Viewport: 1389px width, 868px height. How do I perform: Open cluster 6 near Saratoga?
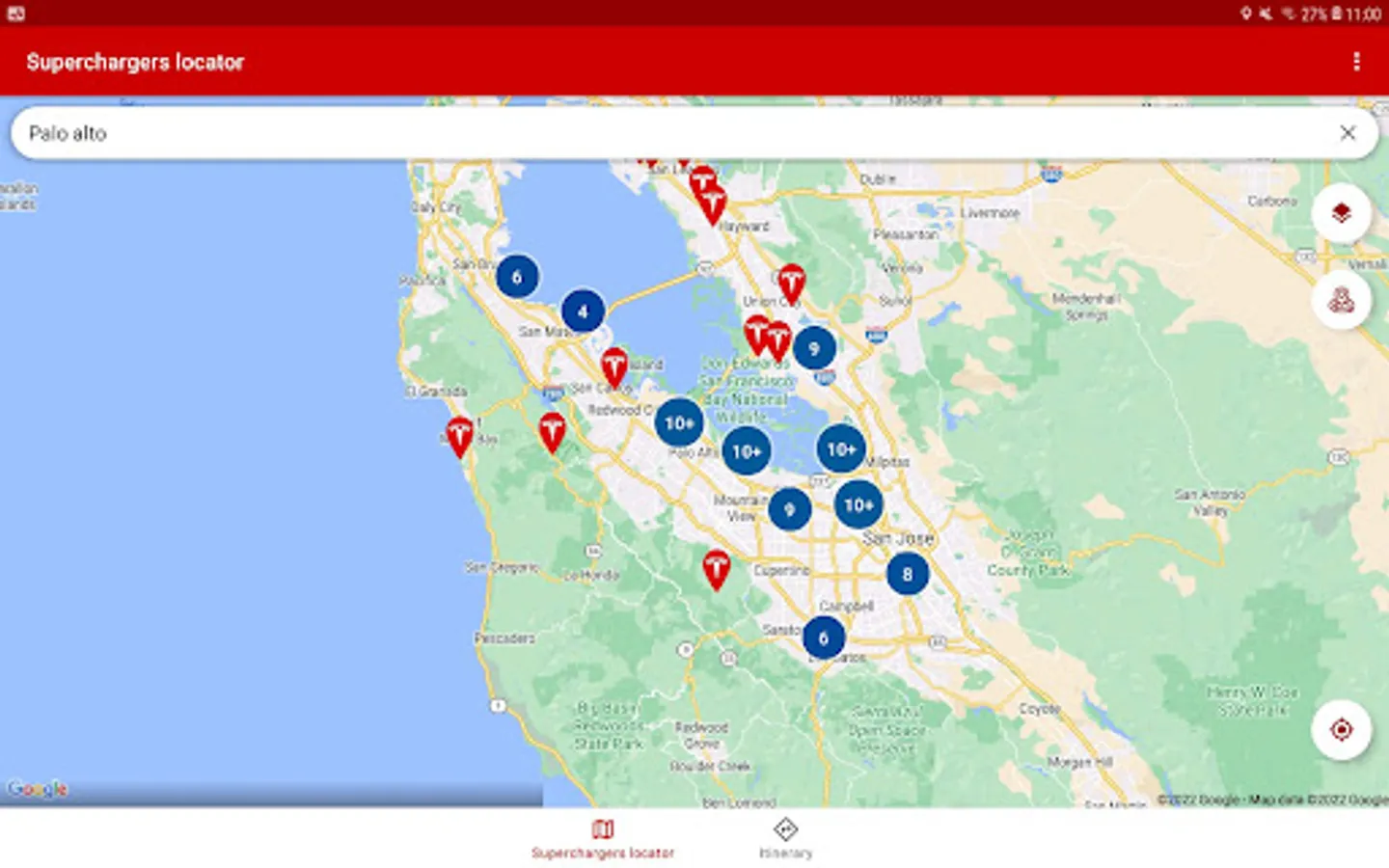823,637
